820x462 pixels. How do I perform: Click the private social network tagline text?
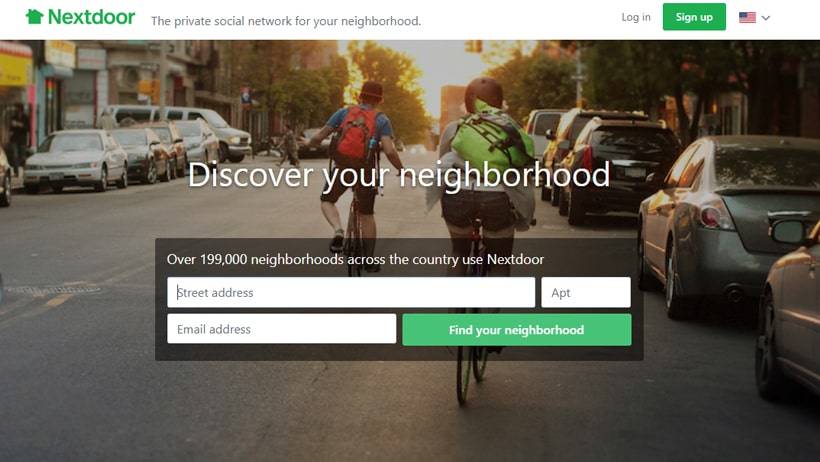[x=286, y=21]
